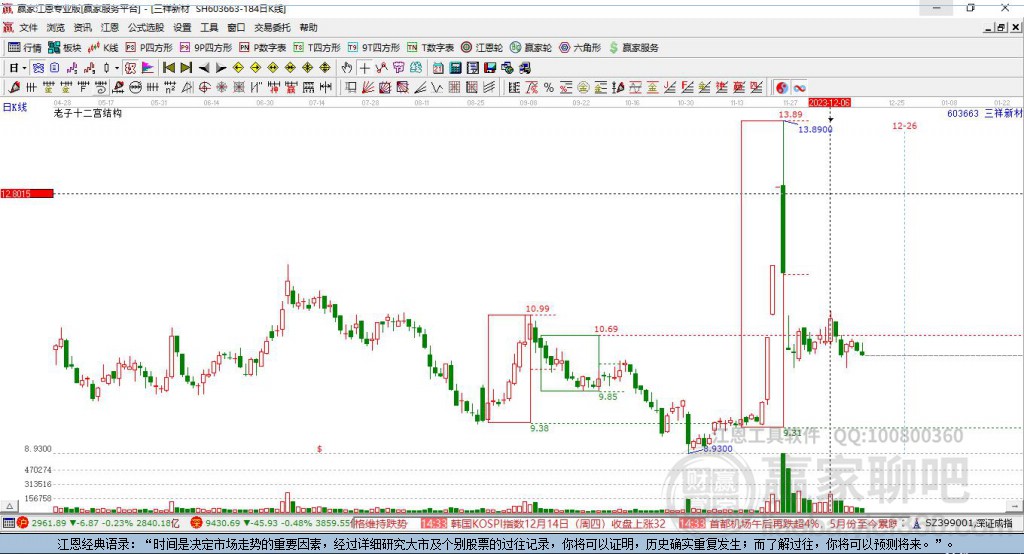The height and width of the screenshot is (554, 1024).
Task: Select the zigzag wave line tool
Action: [x=436, y=88]
